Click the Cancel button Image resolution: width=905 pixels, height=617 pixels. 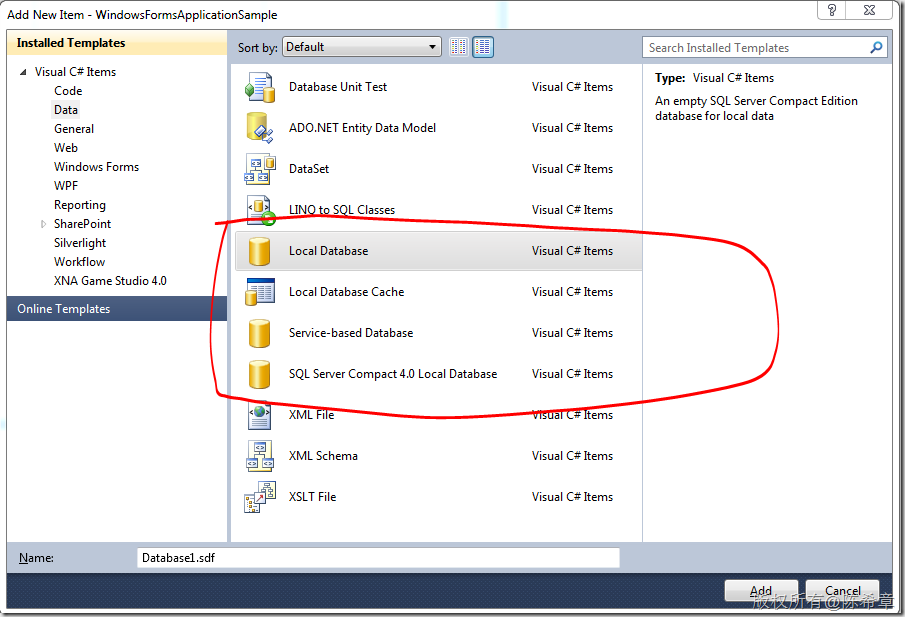[842, 590]
